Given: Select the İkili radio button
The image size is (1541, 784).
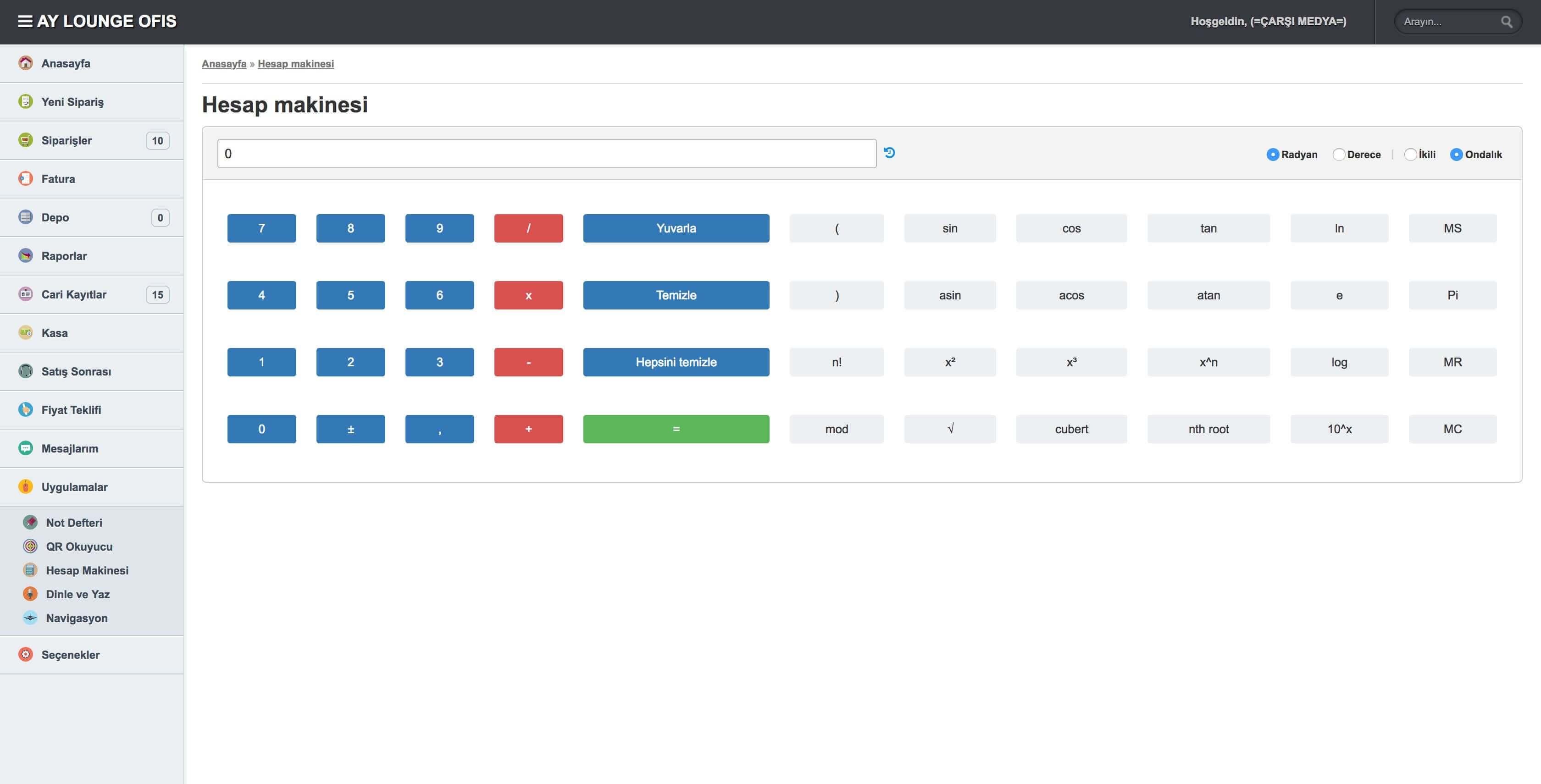Looking at the screenshot, I should click(x=1410, y=155).
